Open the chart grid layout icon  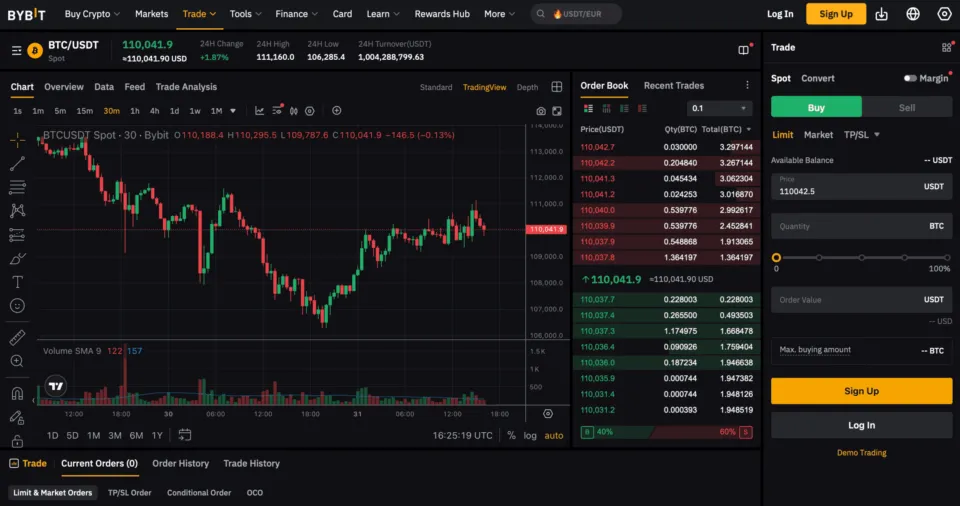pos(557,87)
